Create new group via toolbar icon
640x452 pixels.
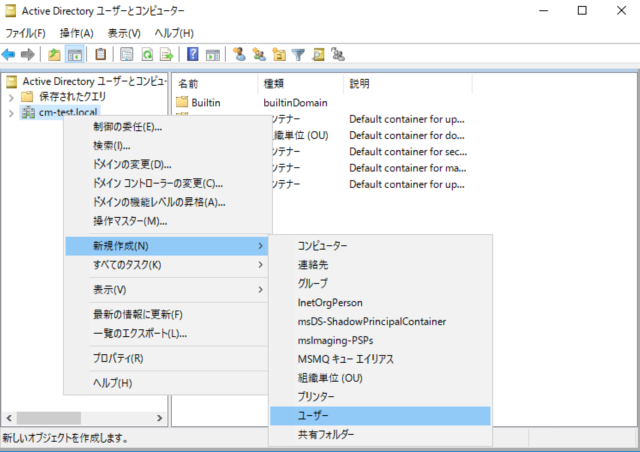259,54
